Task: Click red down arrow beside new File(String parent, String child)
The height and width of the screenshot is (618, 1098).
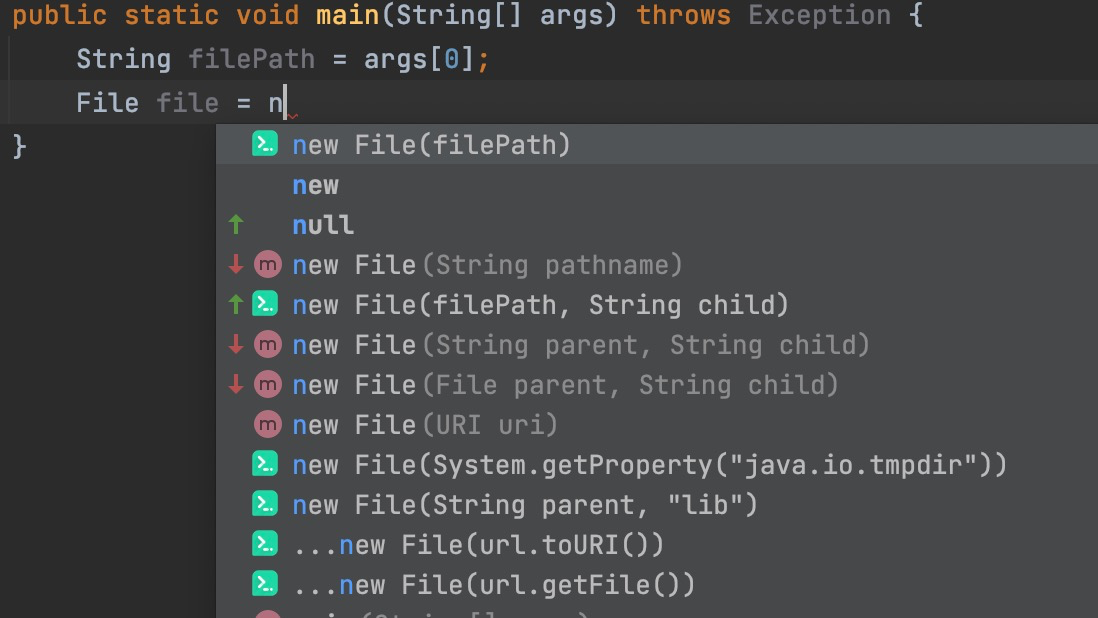Action: [237, 344]
